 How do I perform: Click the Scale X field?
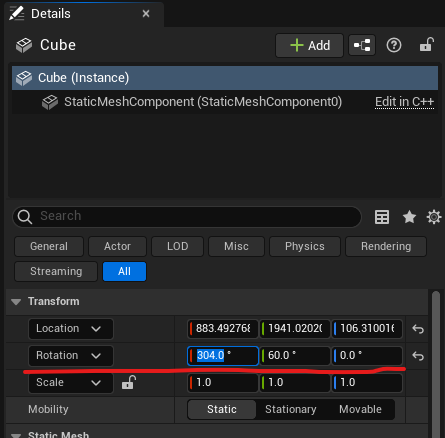click(x=223, y=383)
